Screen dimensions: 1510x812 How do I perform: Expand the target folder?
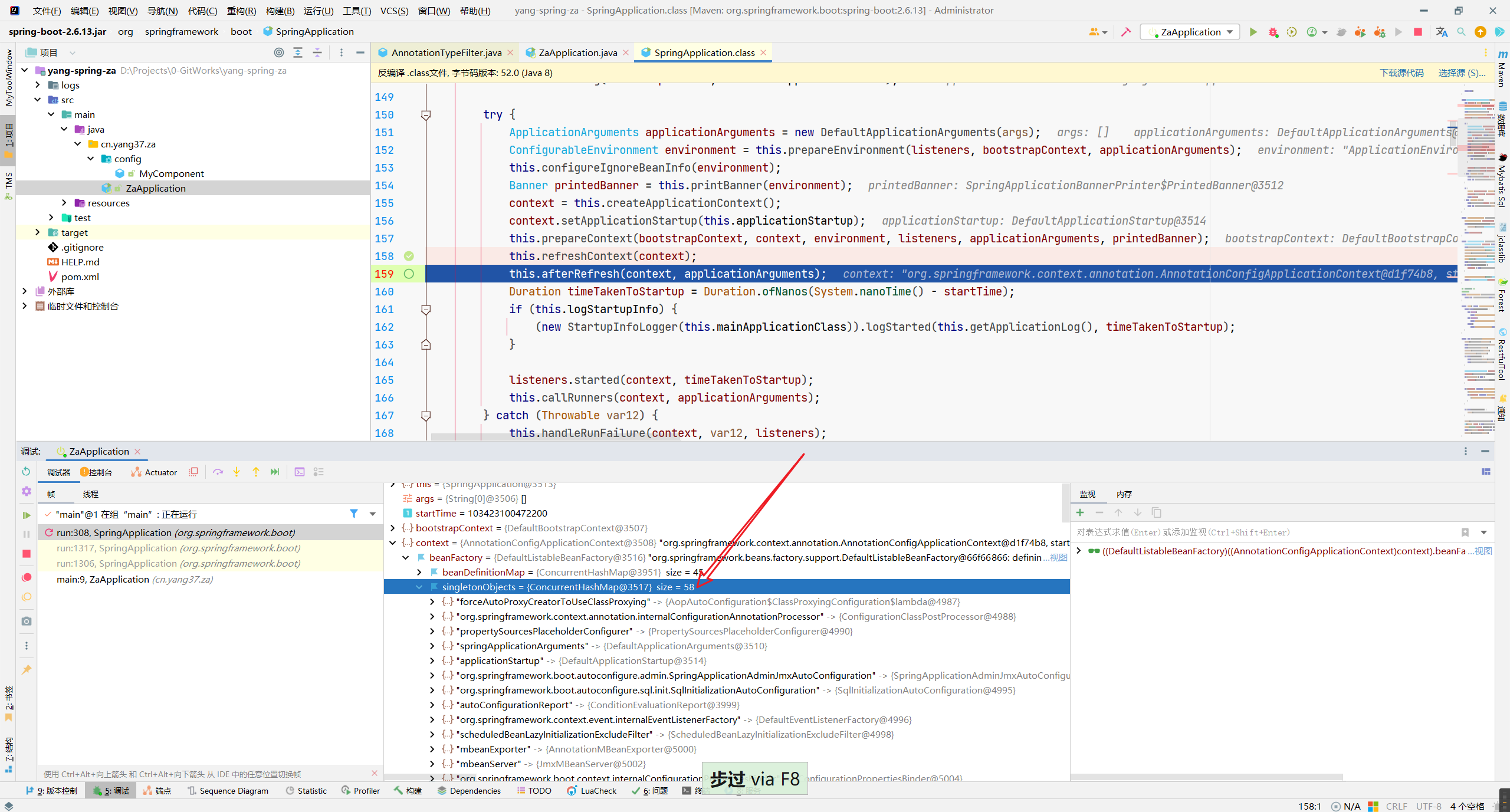(38, 232)
